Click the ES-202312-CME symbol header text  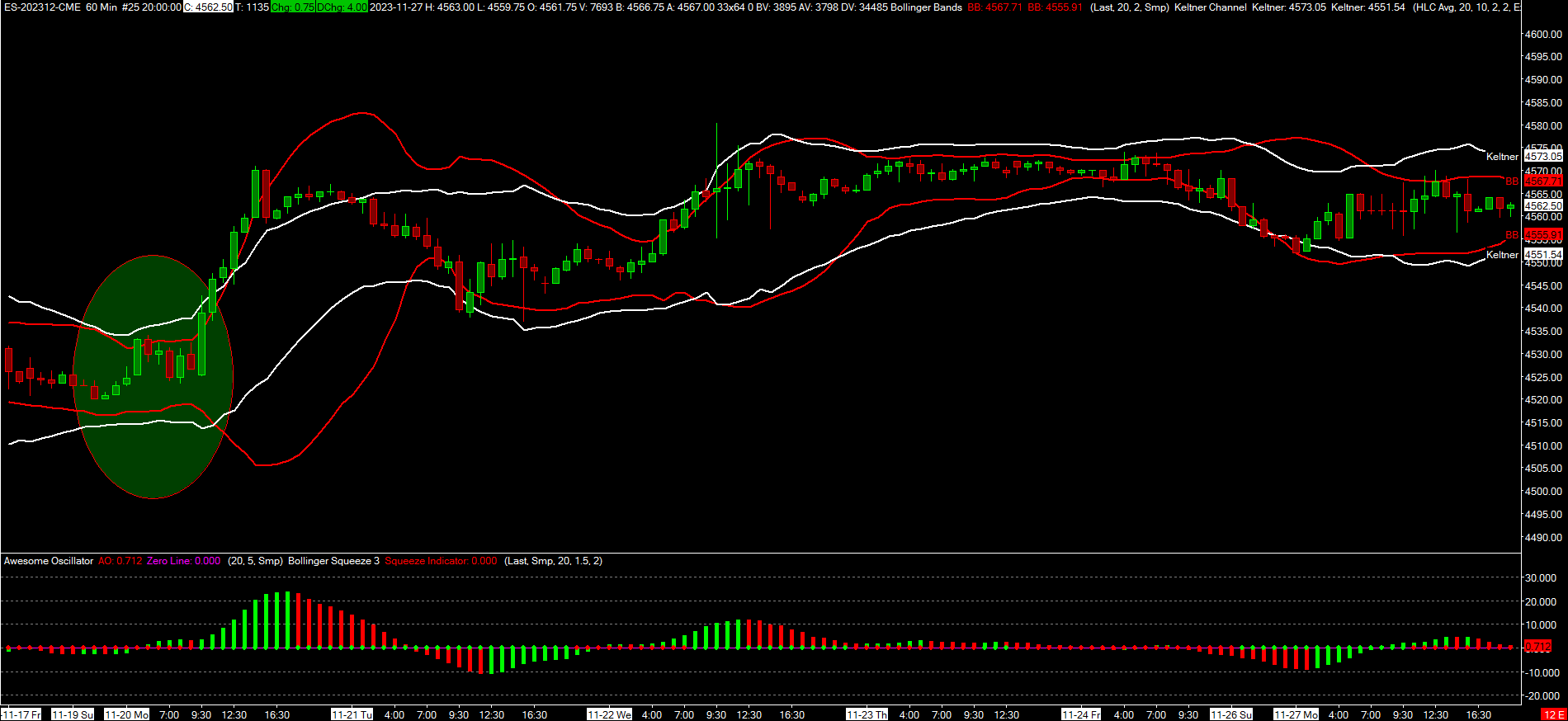click(x=42, y=7)
